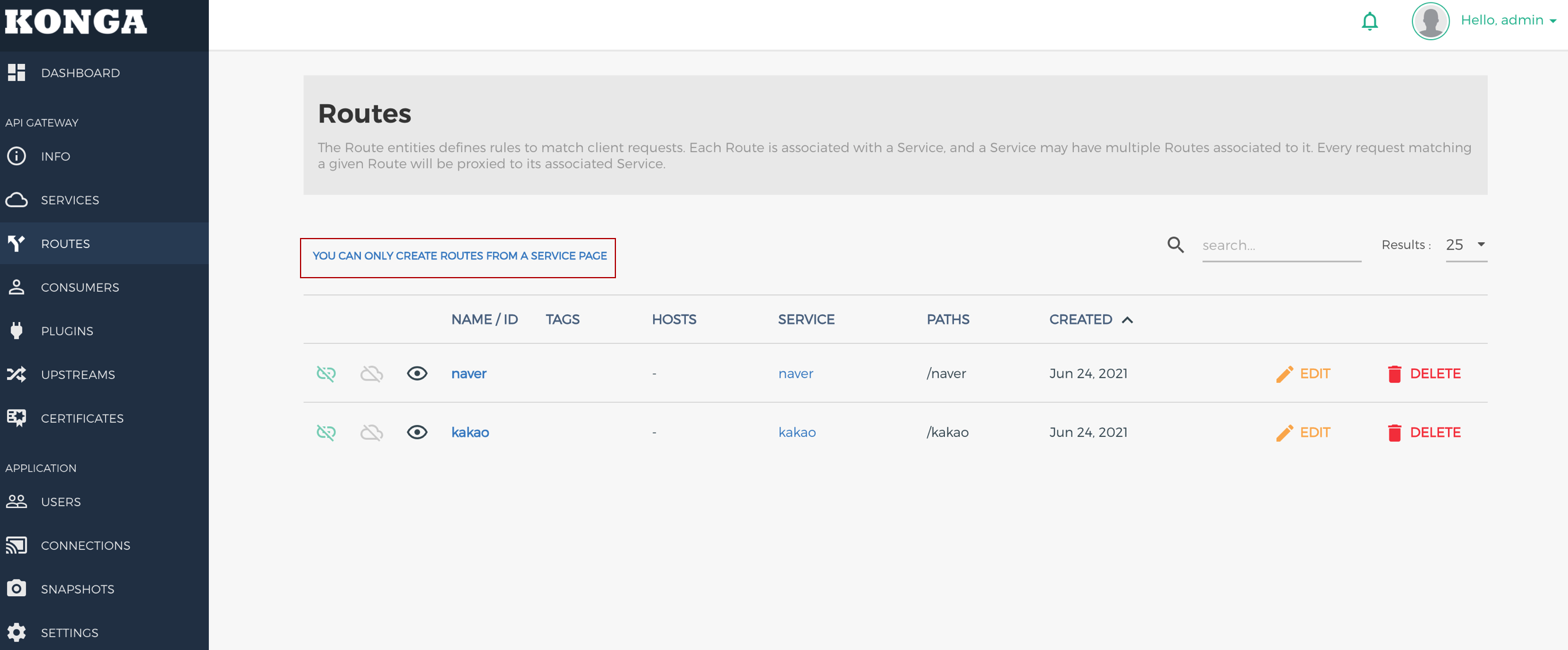Image resolution: width=1568 pixels, height=650 pixels.
Task: Click the Connections cast icon
Action: [17, 545]
